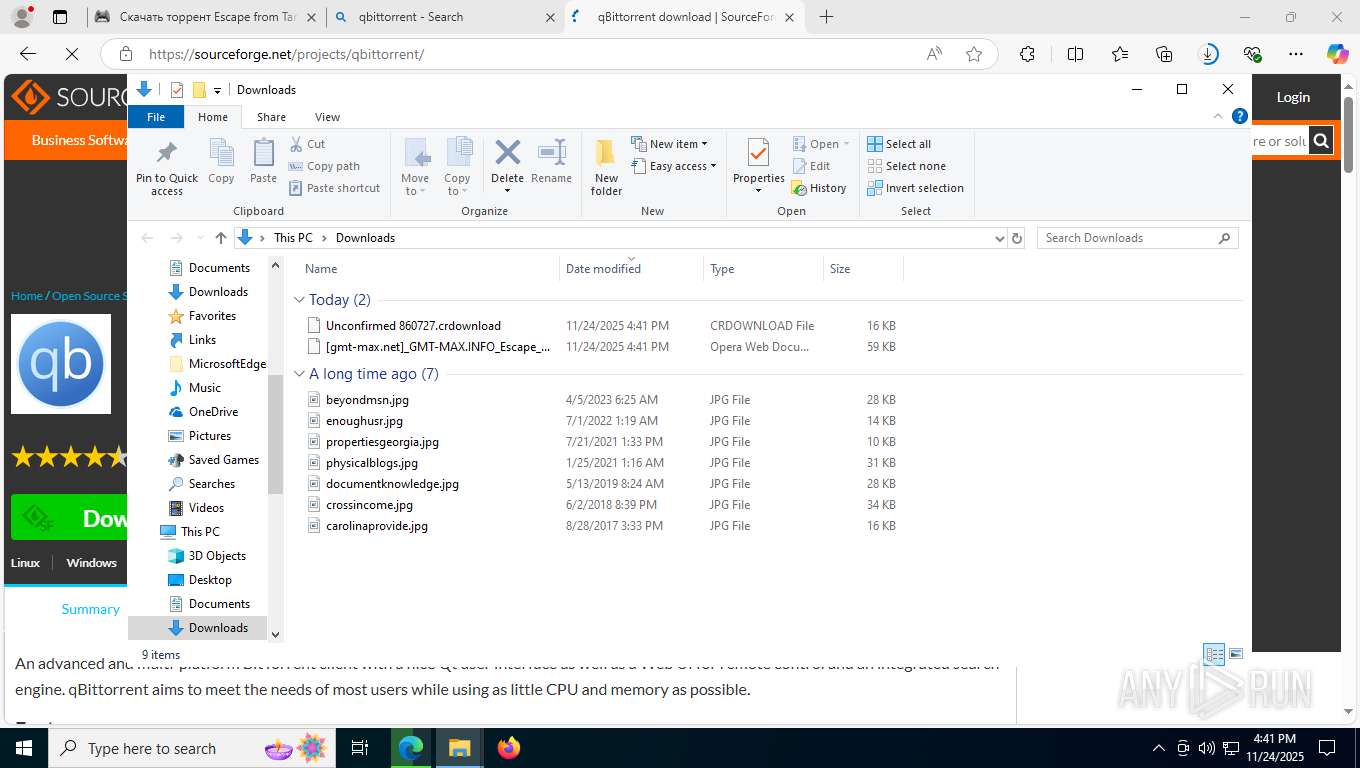Collapse the ribbon with chevron
This screenshot has width=1360, height=768.
point(1219,116)
